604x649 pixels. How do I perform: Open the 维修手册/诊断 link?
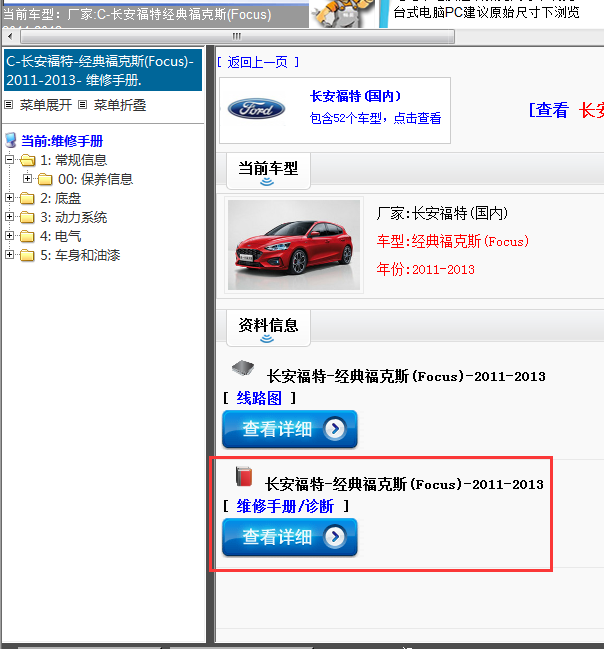(285, 506)
